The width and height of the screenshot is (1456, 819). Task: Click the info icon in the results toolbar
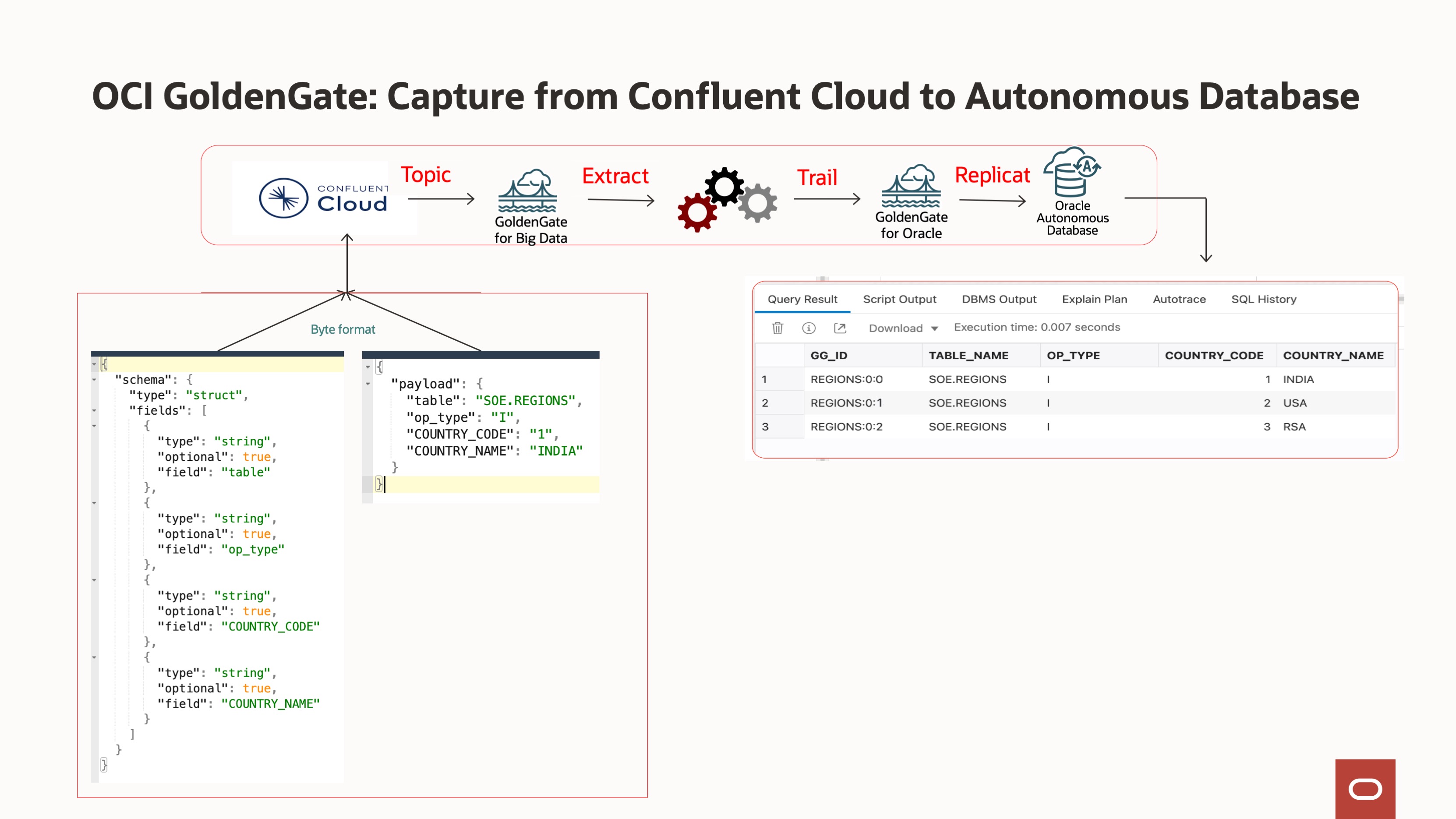tap(809, 328)
